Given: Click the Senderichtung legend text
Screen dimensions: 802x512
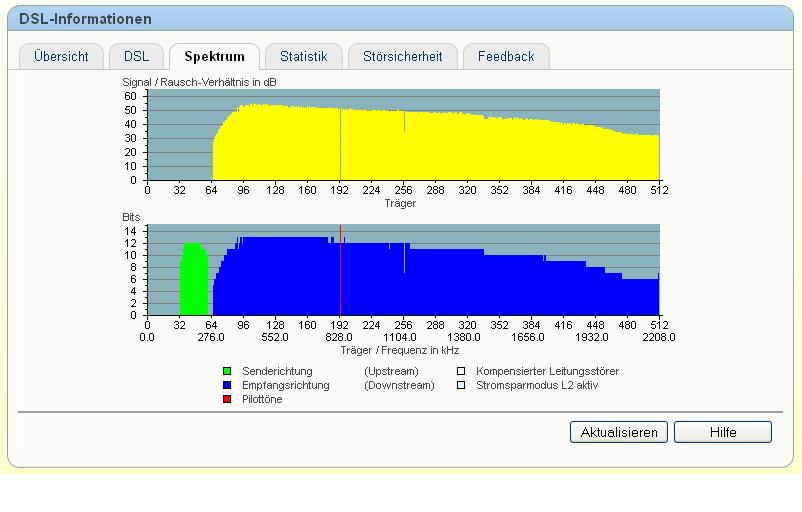Looking at the screenshot, I should click(x=277, y=371).
